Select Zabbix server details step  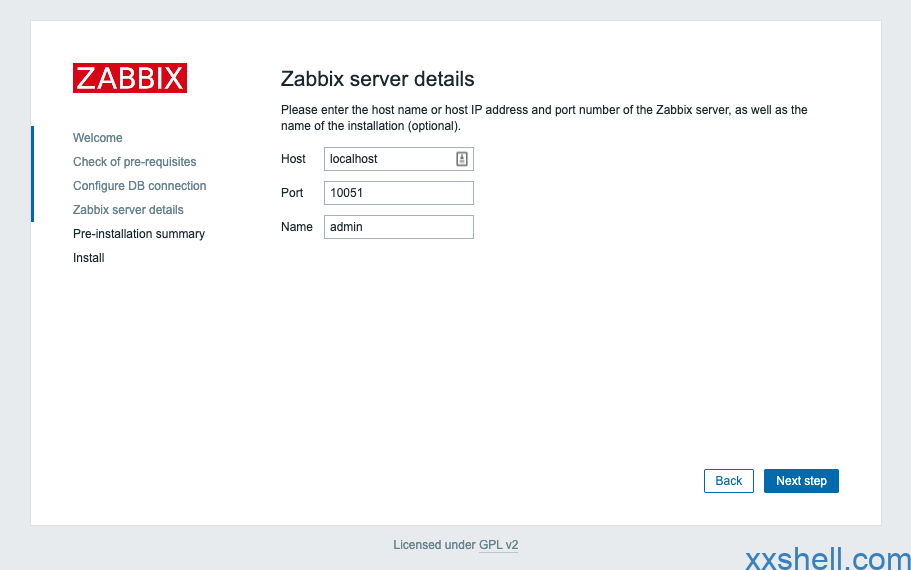(x=128, y=210)
